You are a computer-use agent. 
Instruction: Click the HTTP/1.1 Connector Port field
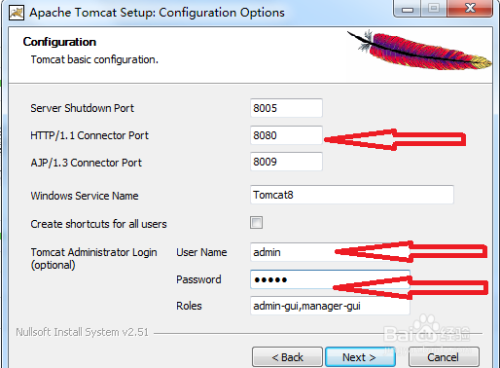pyautogui.click(x=286, y=135)
